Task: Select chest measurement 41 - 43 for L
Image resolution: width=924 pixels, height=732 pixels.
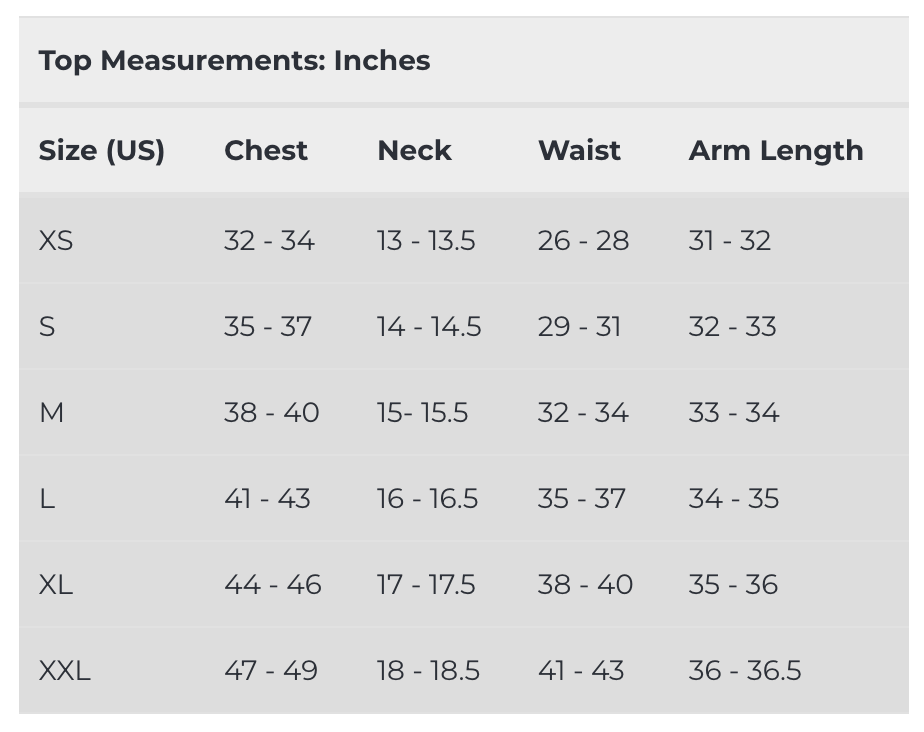Action: coord(267,499)
